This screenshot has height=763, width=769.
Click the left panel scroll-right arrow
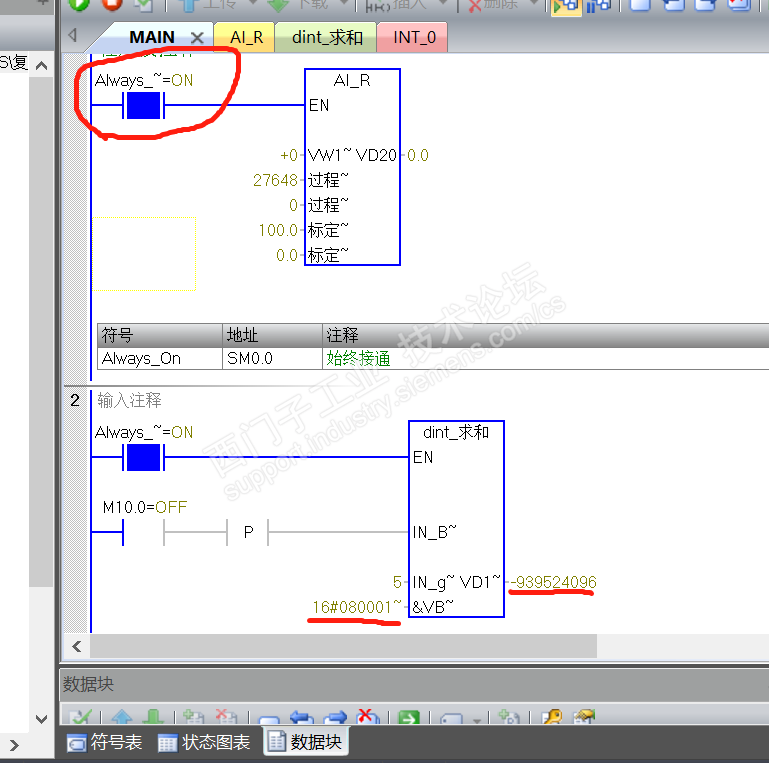tap(14, 746)
